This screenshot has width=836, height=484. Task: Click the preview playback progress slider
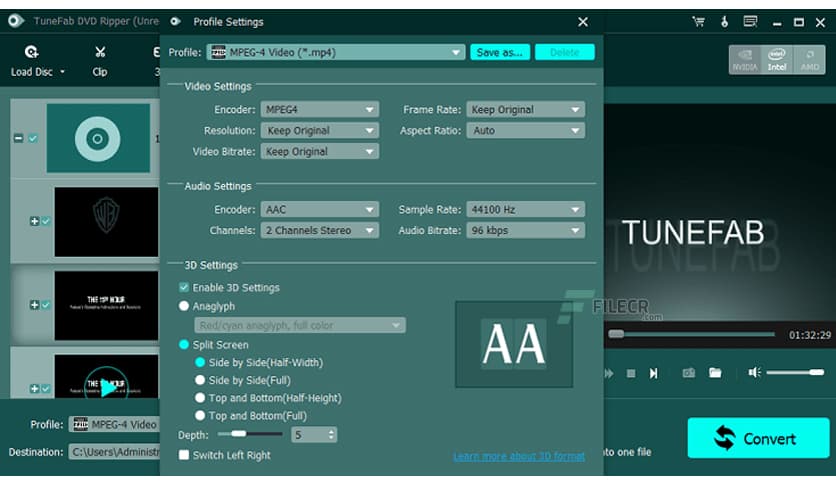click(692, 334)
